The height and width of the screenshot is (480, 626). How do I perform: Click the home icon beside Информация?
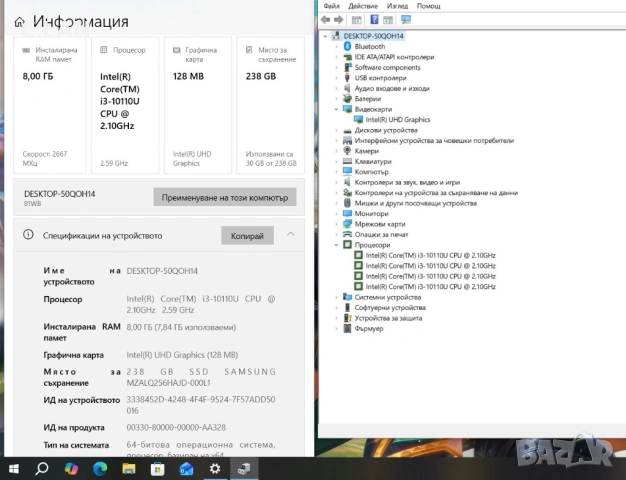pyautogui.click(x=20, y=22)
